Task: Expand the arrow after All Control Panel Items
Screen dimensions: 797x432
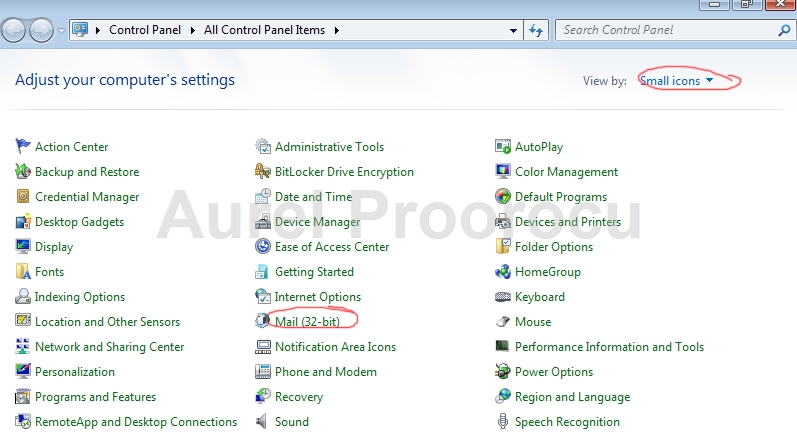Action: [x=336, y=30]
